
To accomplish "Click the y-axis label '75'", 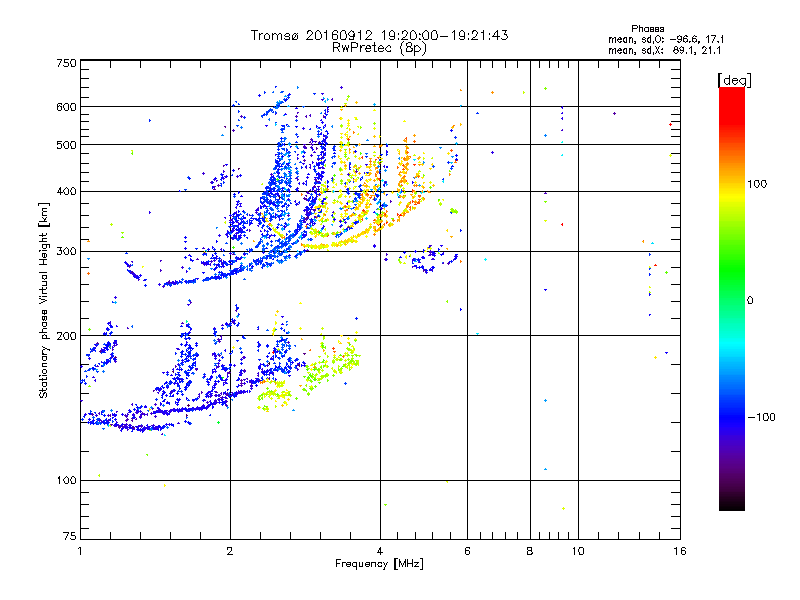I will [x=70, y=536].
